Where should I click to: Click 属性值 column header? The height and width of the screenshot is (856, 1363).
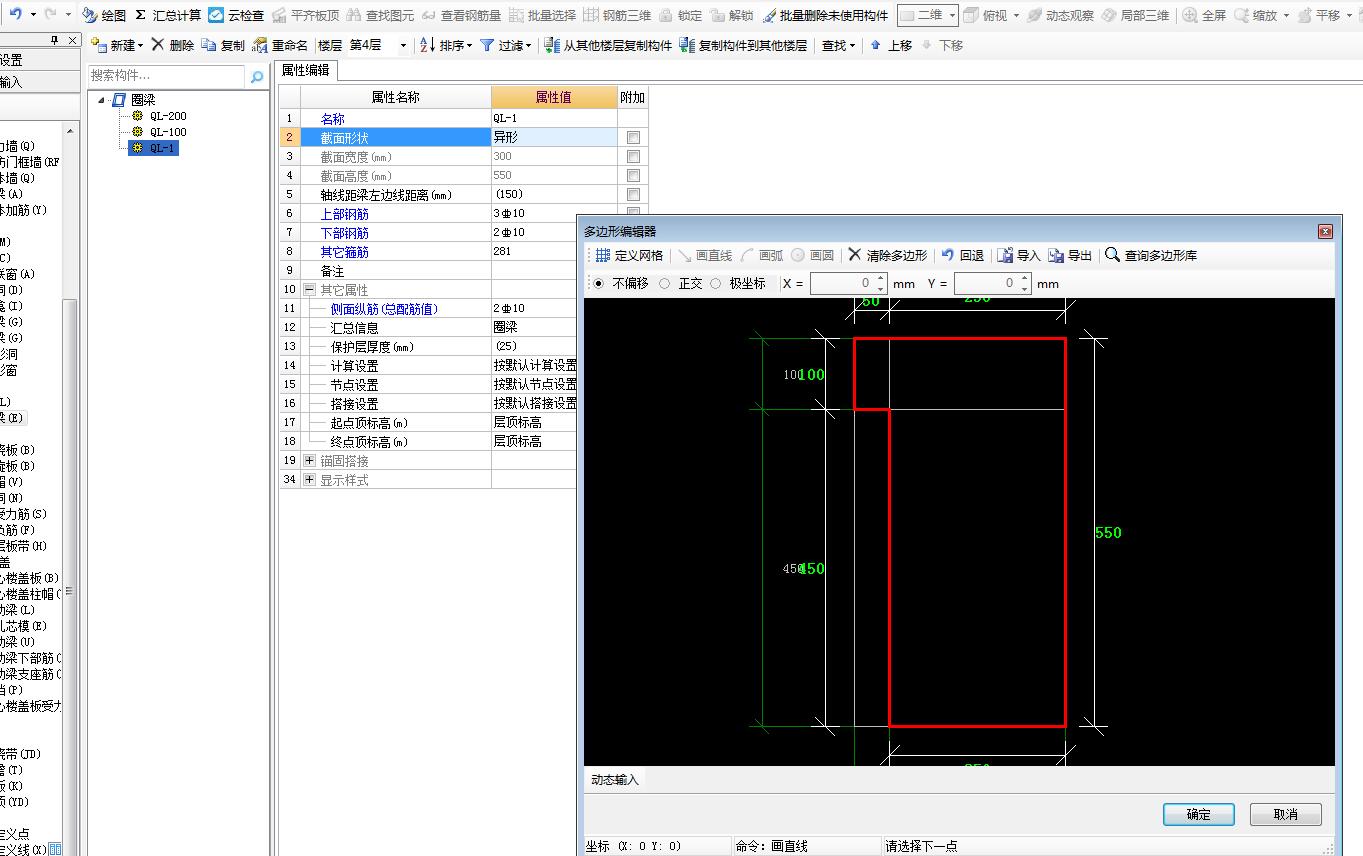554,97
